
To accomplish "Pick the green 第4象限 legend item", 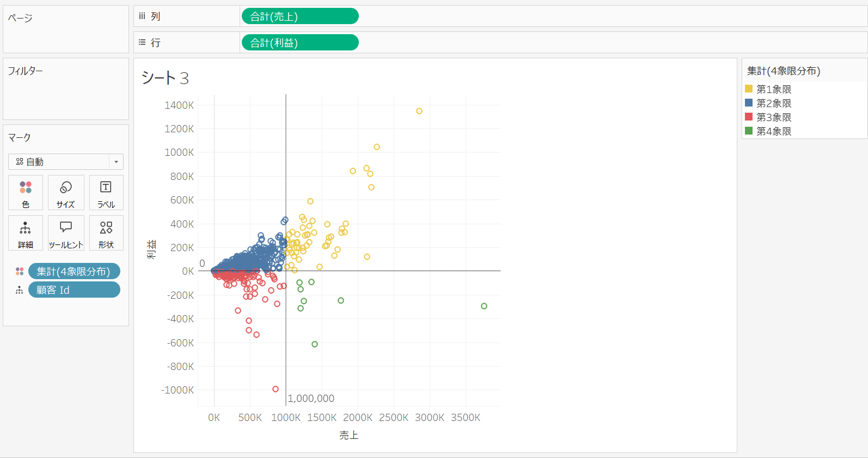I will point(773,131).
